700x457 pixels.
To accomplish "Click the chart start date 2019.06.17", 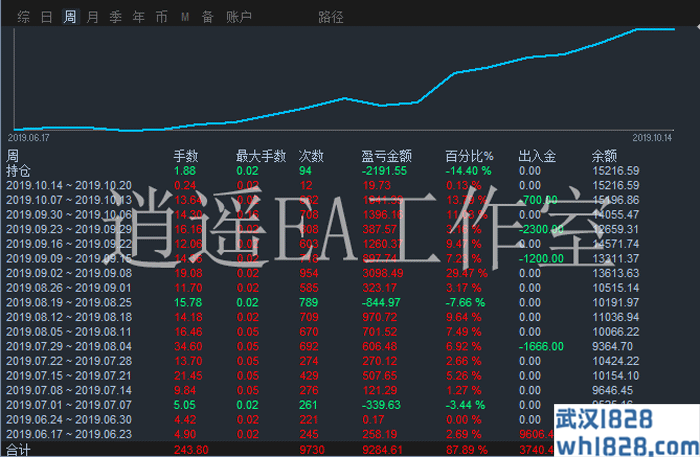I will pos(28,138).
